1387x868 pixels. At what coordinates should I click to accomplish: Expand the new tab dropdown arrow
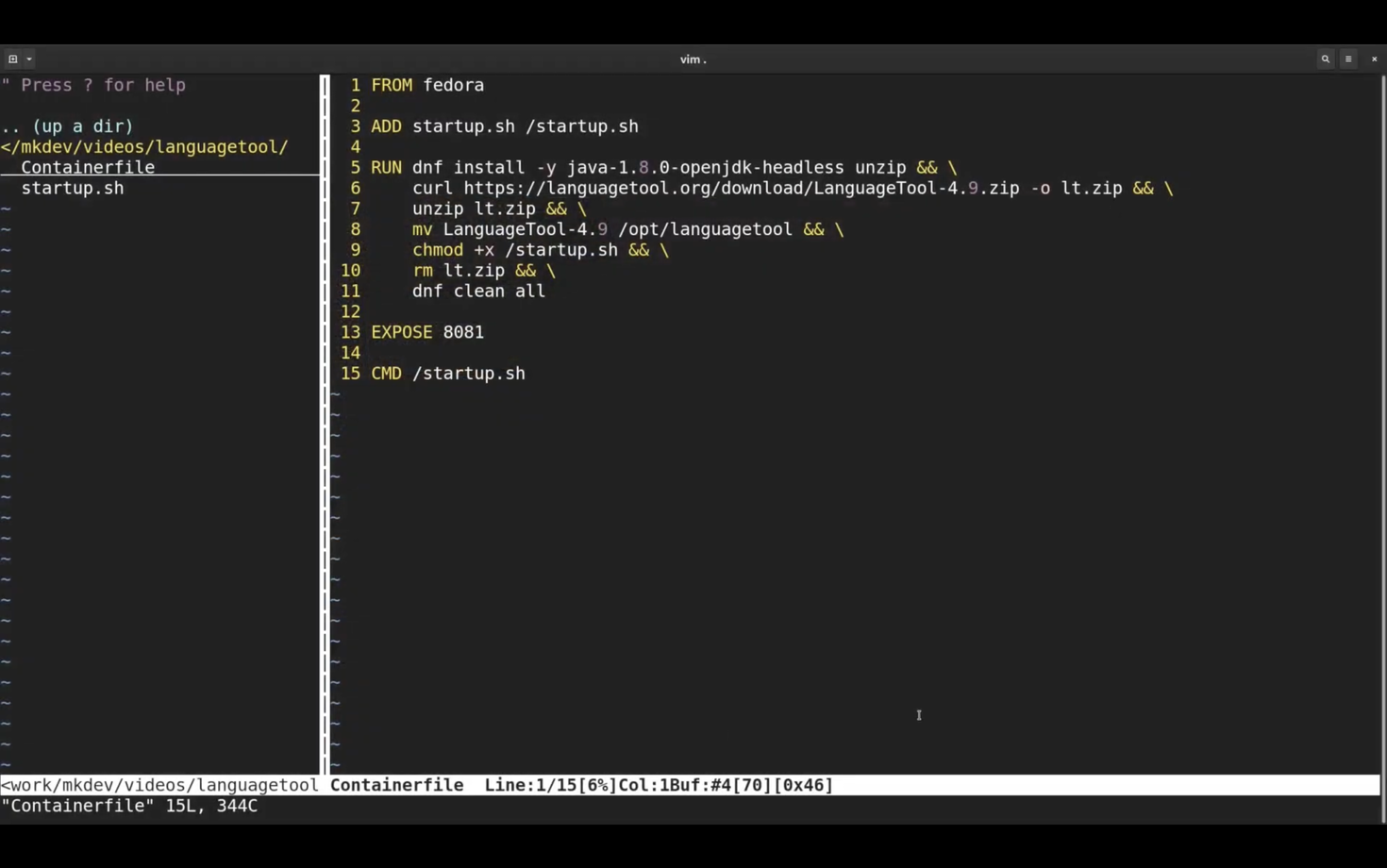pyautogui.click(x=29, y=58)
